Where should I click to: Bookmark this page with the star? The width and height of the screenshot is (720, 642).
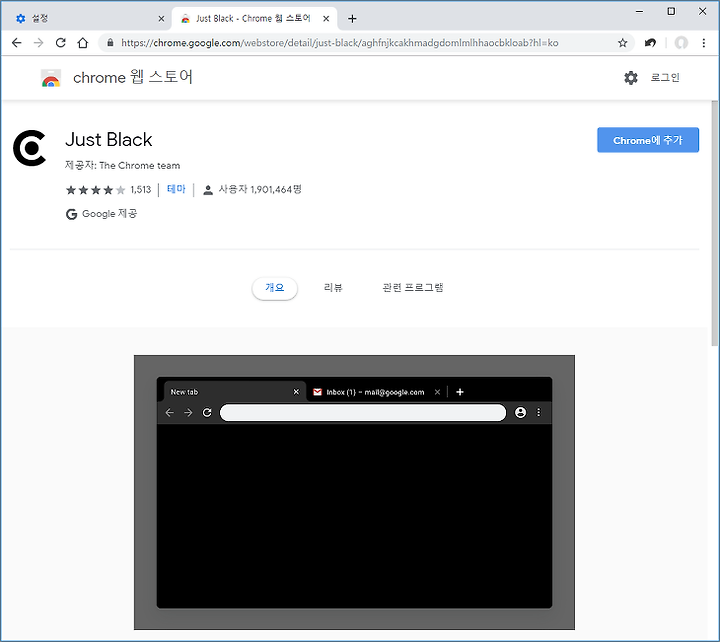(x=623, y=43)
